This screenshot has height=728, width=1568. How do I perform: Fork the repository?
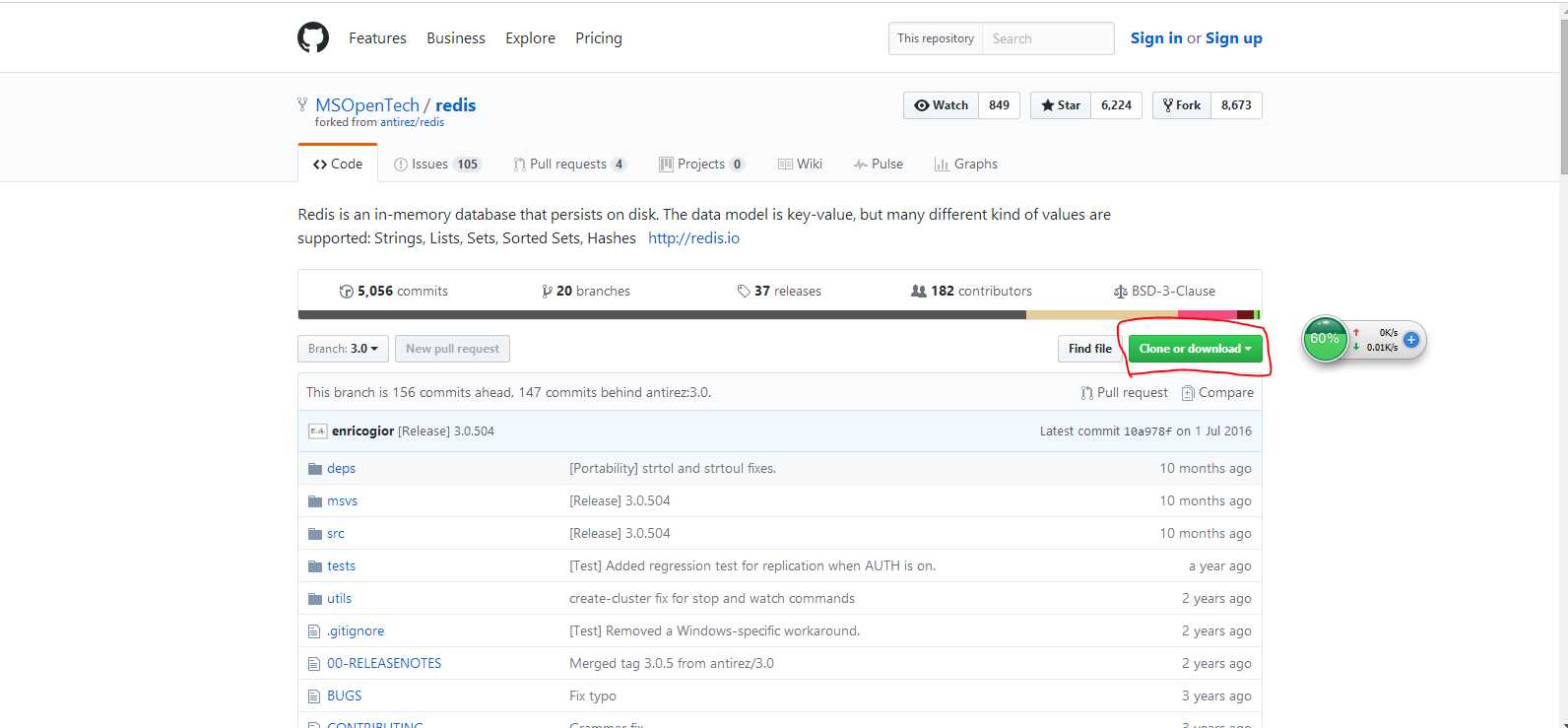(1182, 105)
